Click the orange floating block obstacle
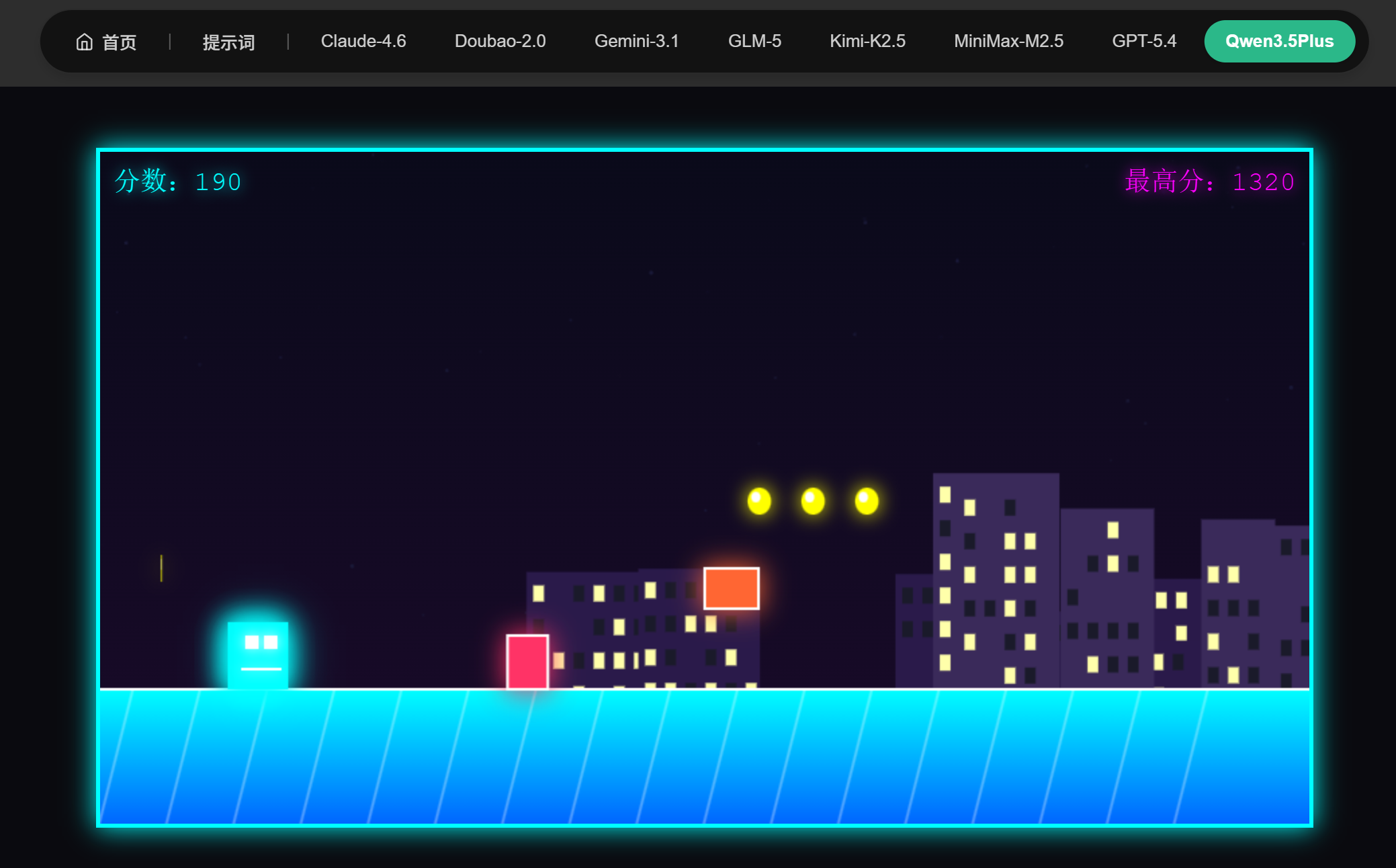This screenshot has height=868, width=1396. click(731, 589)
